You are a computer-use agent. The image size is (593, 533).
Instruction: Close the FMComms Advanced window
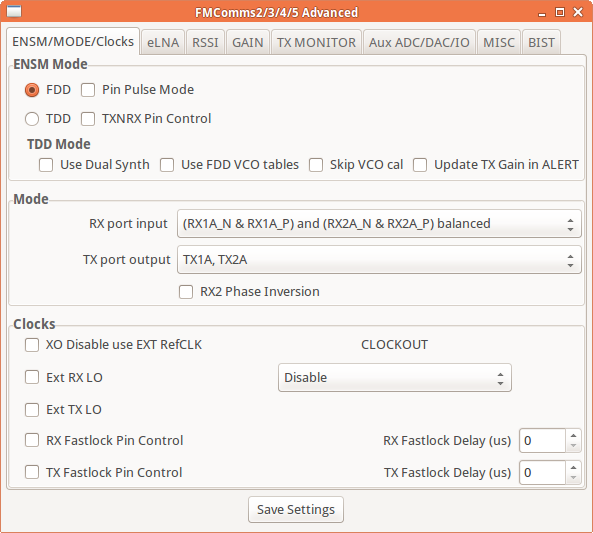tap(578, 12)
